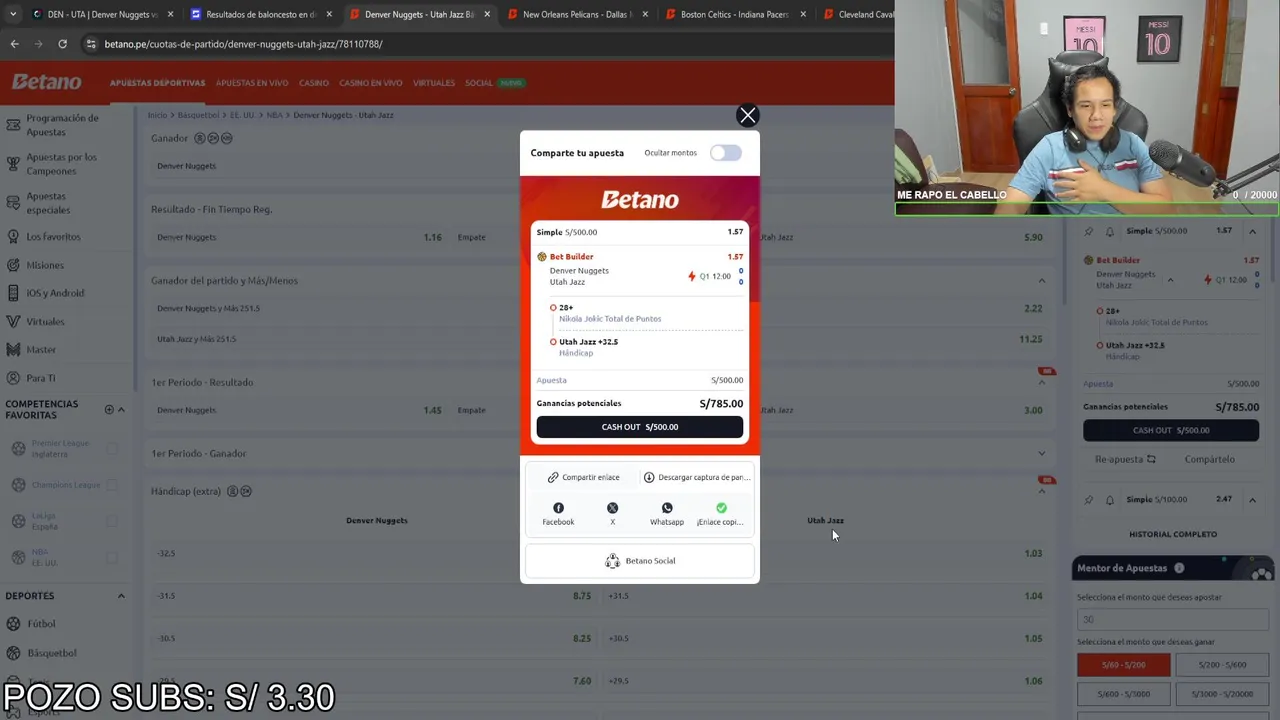Click Compártelo in bet slip
The width and height of the screenshot is (1280, 720).
[1209, 460]
